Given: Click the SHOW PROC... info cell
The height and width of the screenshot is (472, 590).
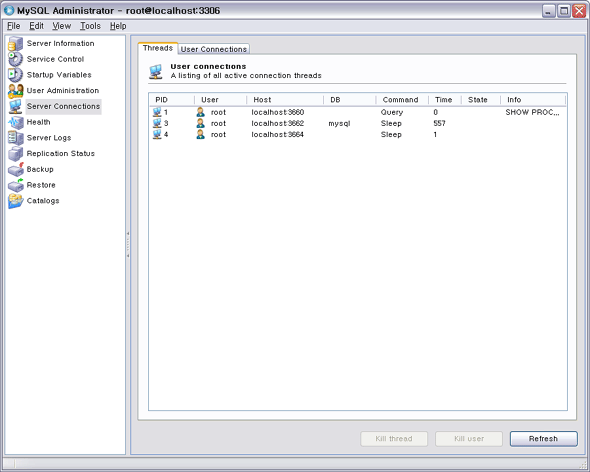Looking at the screenshot, I should point(532,112).
